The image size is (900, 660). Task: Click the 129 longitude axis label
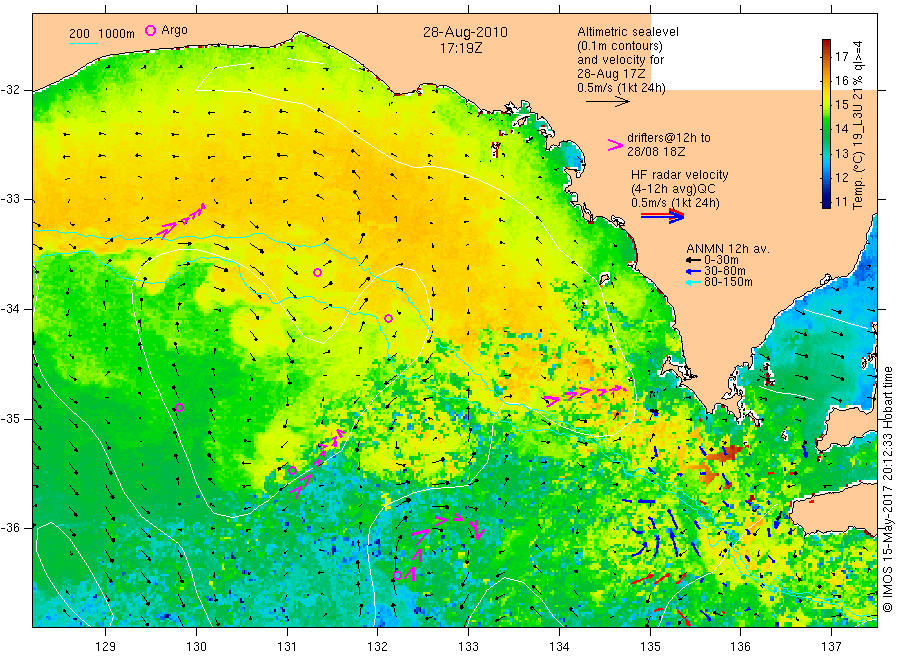coord(106,647)
